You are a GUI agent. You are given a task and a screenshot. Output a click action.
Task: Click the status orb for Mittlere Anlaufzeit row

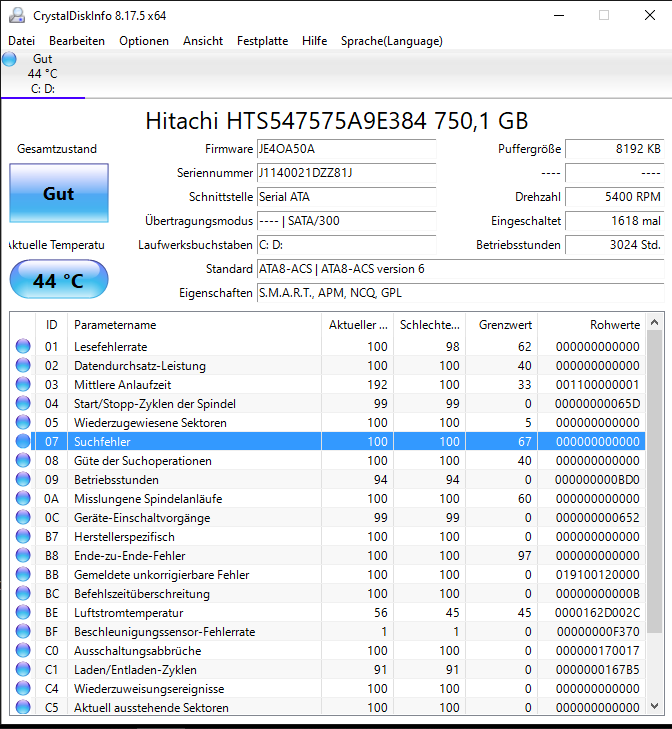(23, 384)
